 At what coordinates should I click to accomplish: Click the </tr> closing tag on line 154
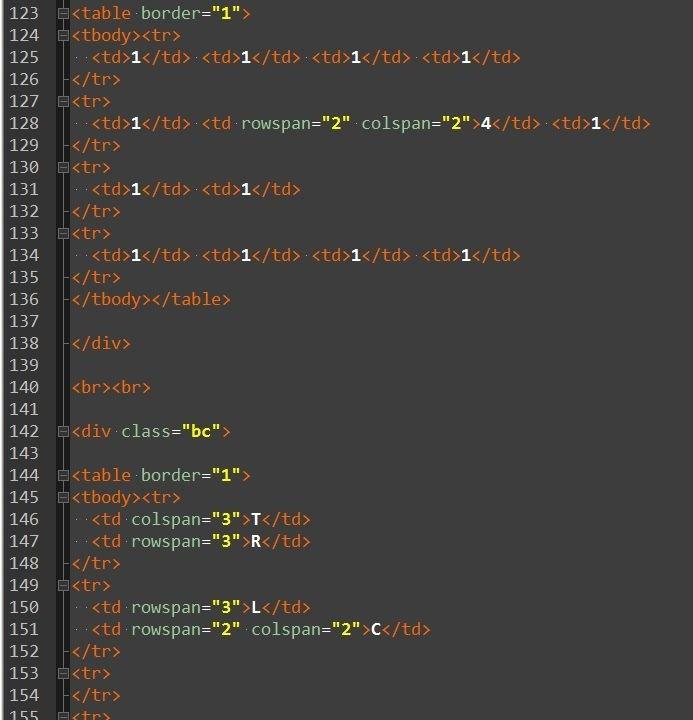coord(96,696)
